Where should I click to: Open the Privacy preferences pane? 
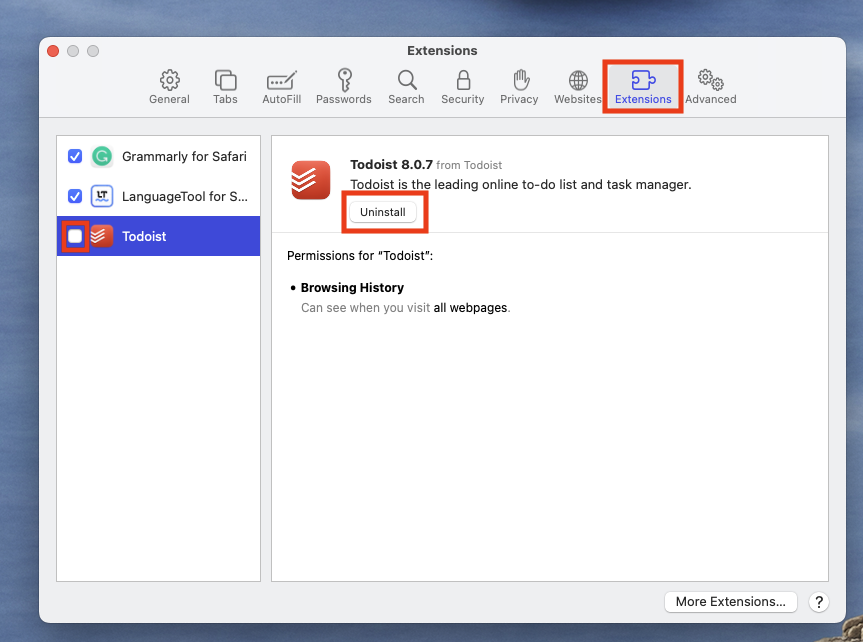point(519,87)
